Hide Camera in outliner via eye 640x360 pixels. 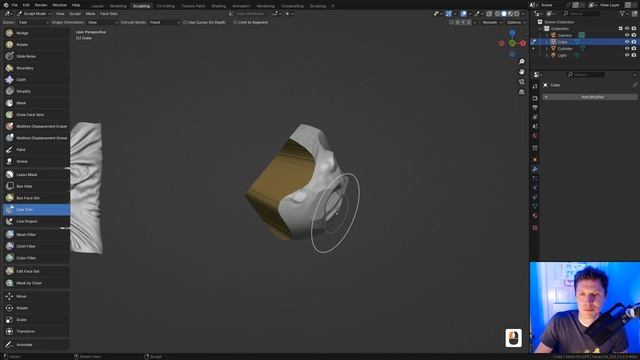[x=627, y=35]
